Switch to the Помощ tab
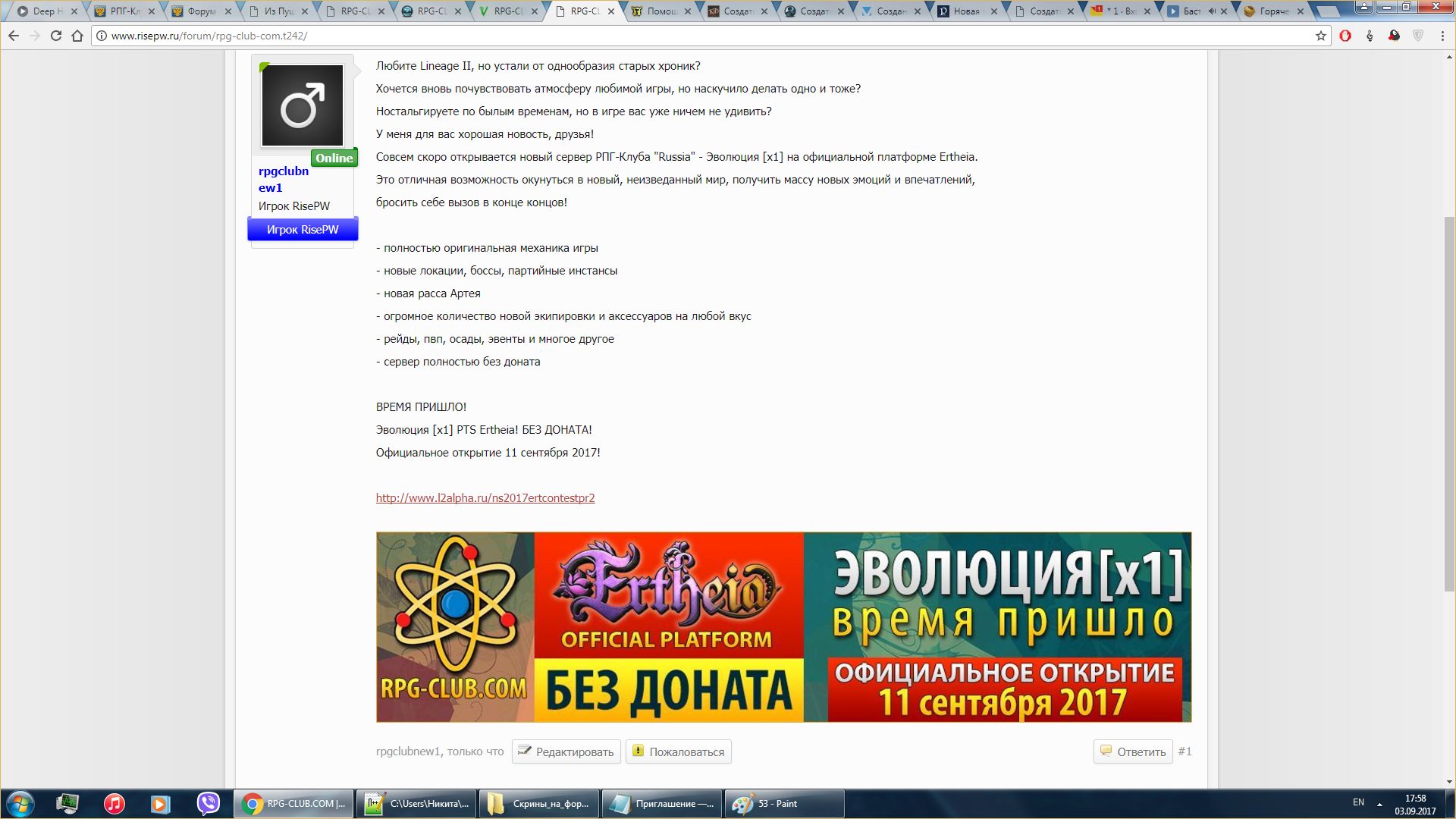Image resolution: width=1456 pixels, height=819 pixels. (x=661, y=11)
